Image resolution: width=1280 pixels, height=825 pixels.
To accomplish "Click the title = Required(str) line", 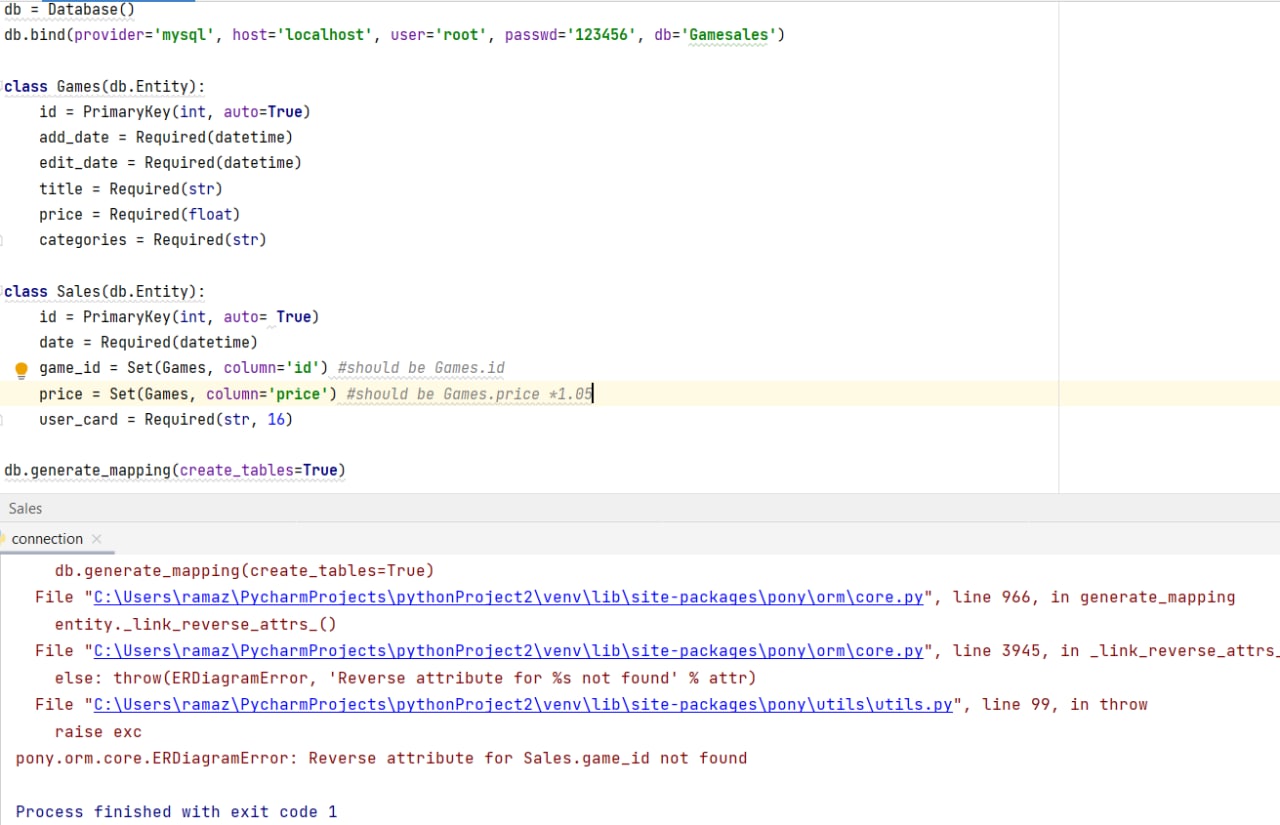I will (x=130, y=189).
